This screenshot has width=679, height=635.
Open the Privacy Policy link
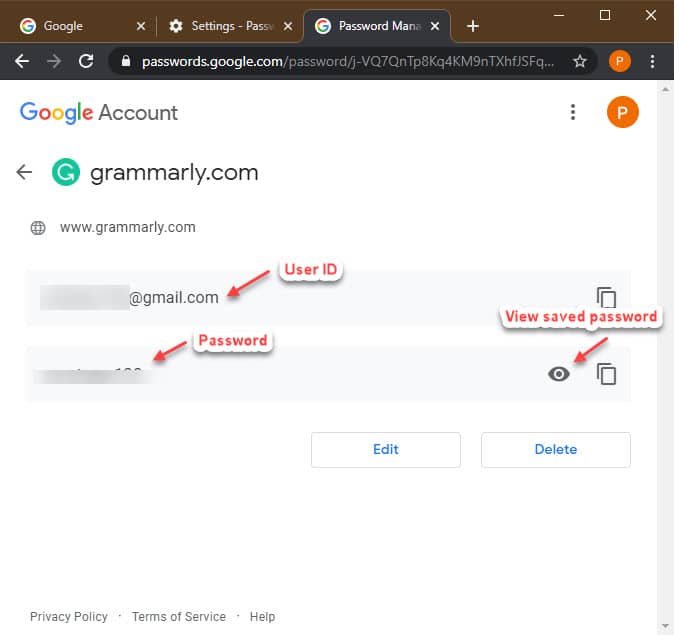(69, 616)
